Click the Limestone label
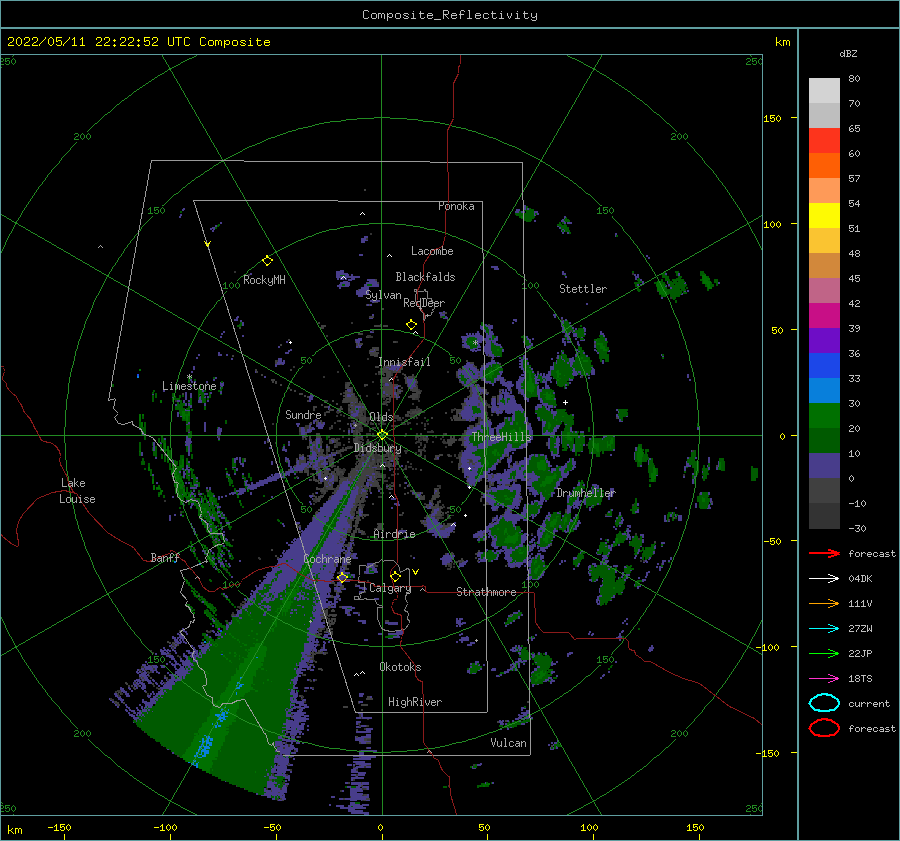This screenshot has width=900, height=841. pos(189,386)
